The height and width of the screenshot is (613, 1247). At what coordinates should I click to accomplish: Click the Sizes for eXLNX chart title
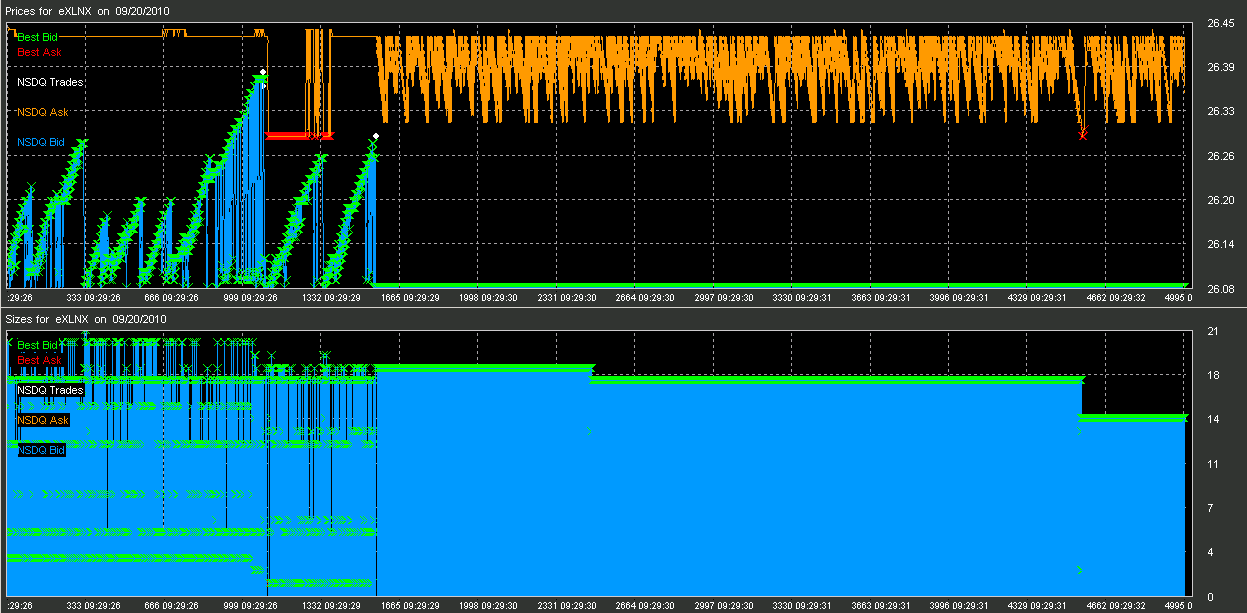tap(85, 319)
